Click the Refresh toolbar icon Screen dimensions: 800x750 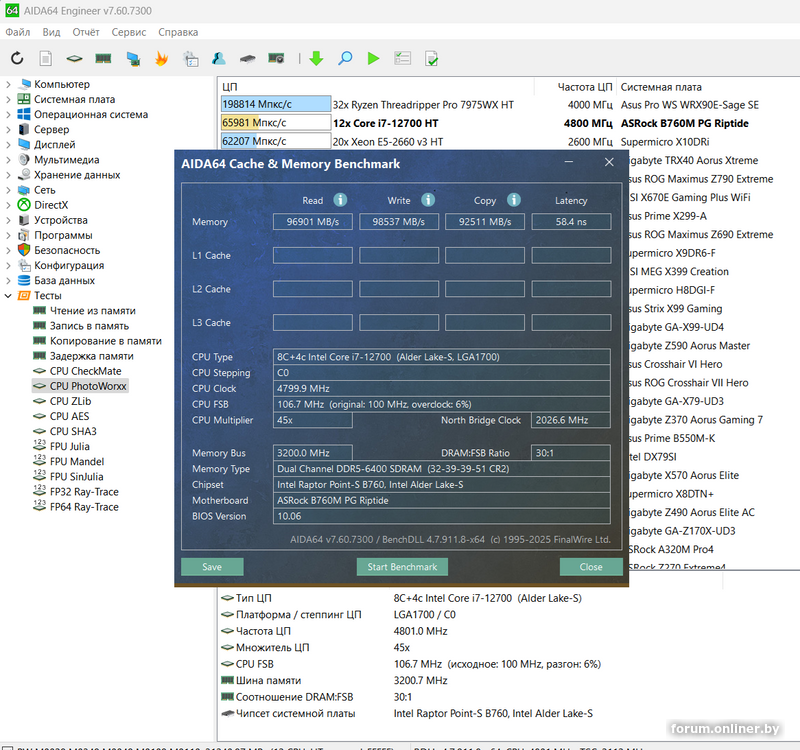coord(17,59)
